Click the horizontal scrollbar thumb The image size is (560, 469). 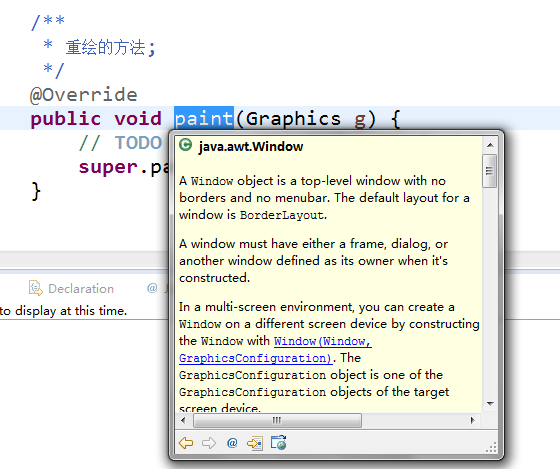pyautogui.click(x=278, y=420)
